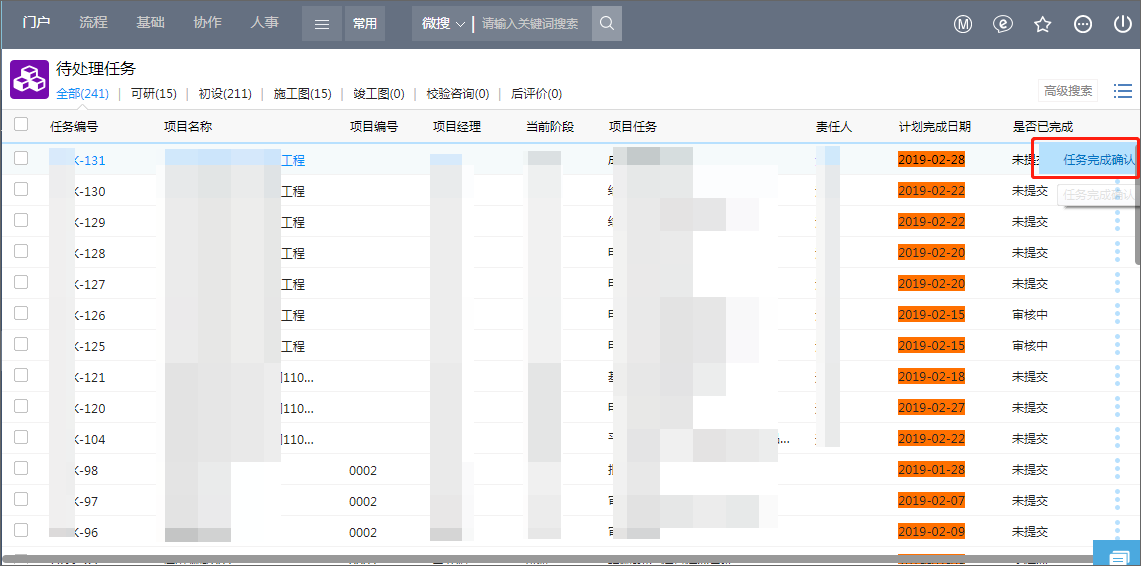Open row actions dots for K-125
Image resolution: width=1141 pixels, height=566 pixels.
tap(1118, 346)
